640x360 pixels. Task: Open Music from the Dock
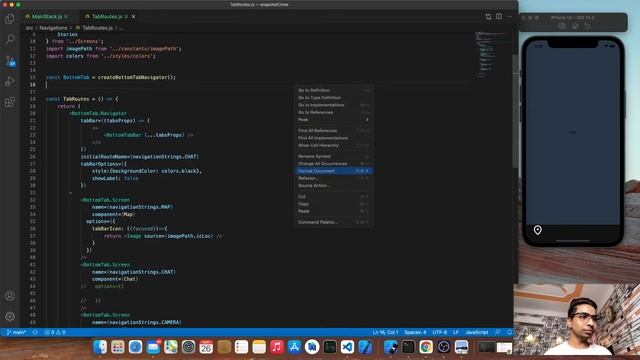click(277, 347)
